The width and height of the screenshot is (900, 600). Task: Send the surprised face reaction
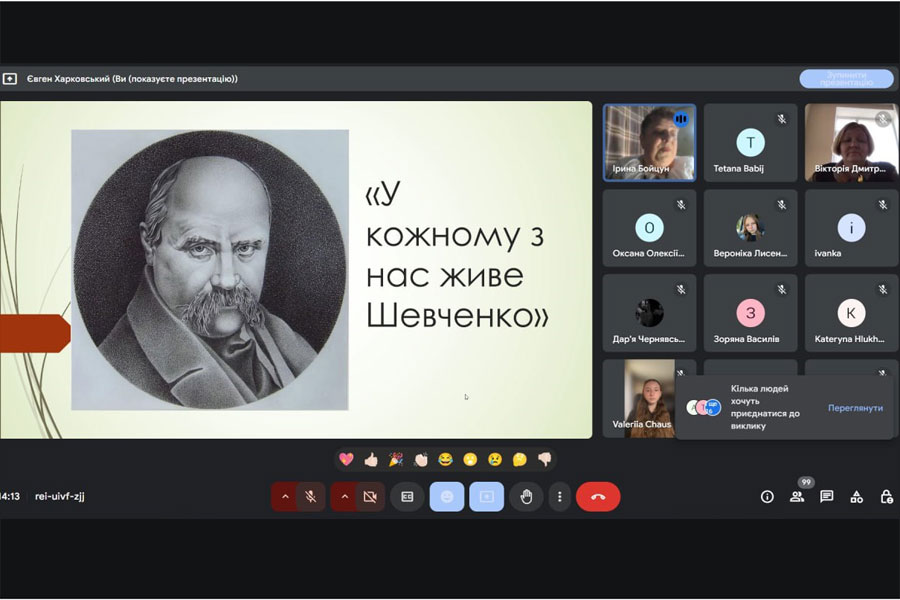coord(470,459)
